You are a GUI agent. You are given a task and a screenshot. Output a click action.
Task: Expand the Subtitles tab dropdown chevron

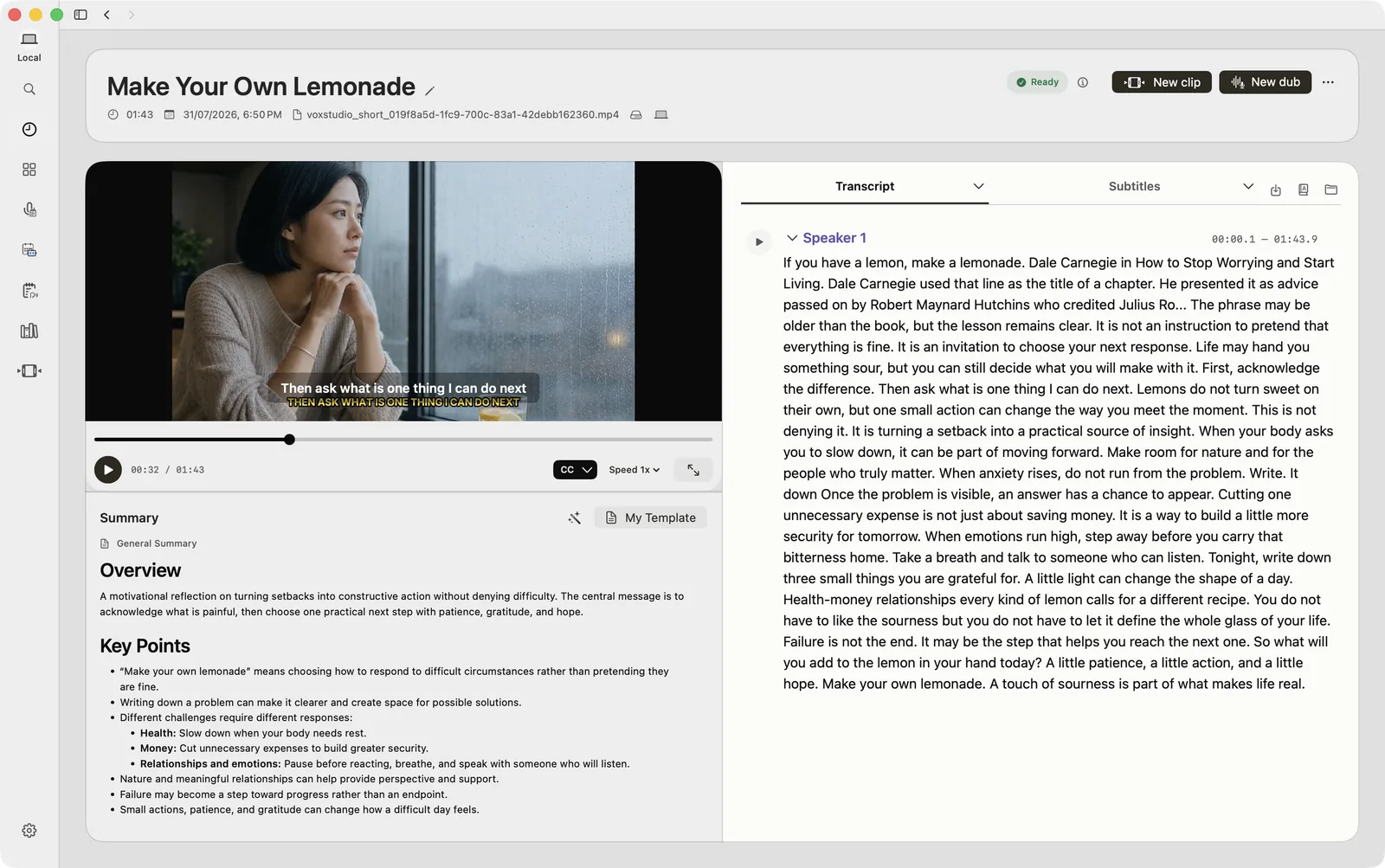pos(1247,186)
